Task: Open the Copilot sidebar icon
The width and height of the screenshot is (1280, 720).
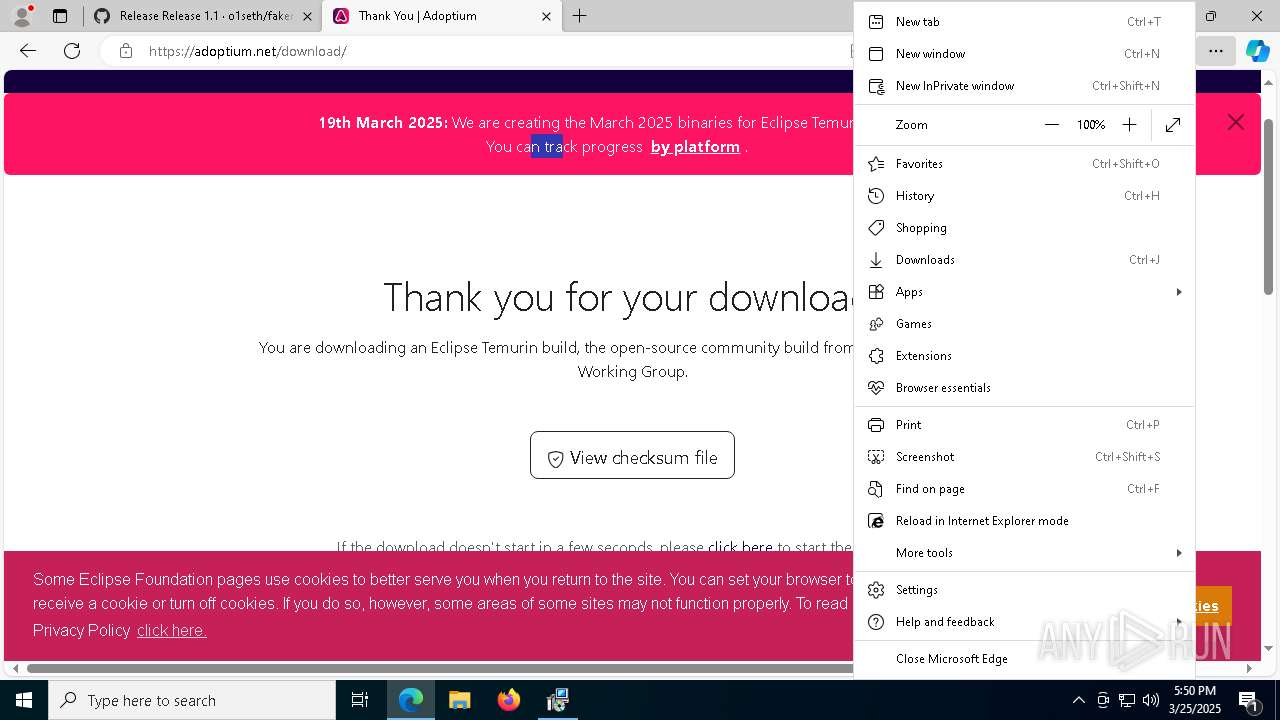Action: tap(1257, 51)
